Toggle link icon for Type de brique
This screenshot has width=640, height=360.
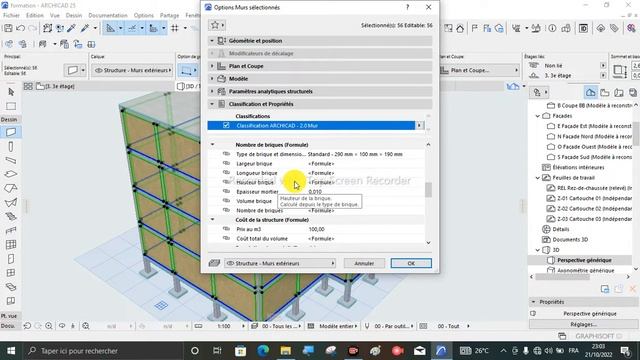226,154
